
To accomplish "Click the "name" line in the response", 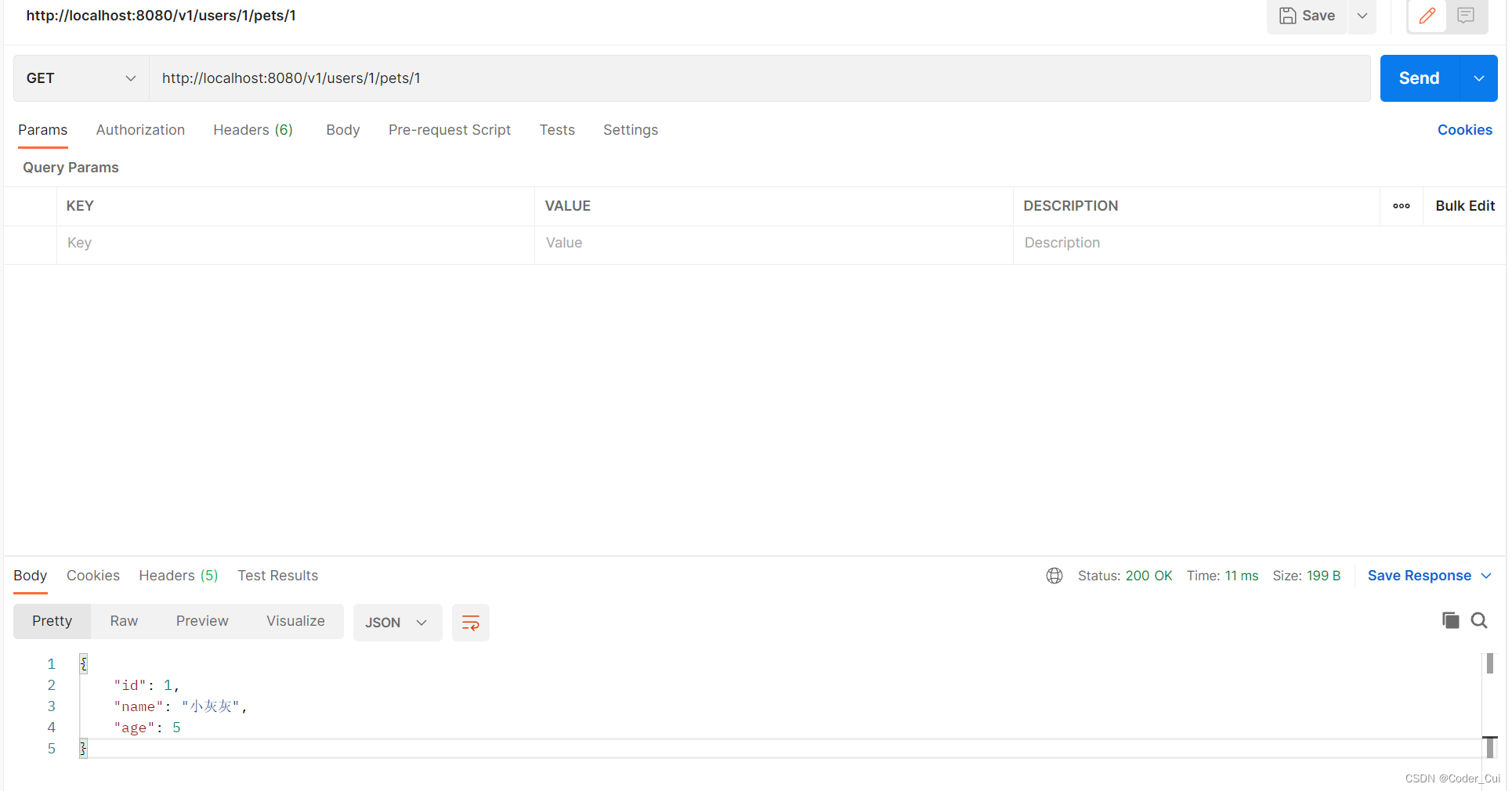I will (180, 706).
